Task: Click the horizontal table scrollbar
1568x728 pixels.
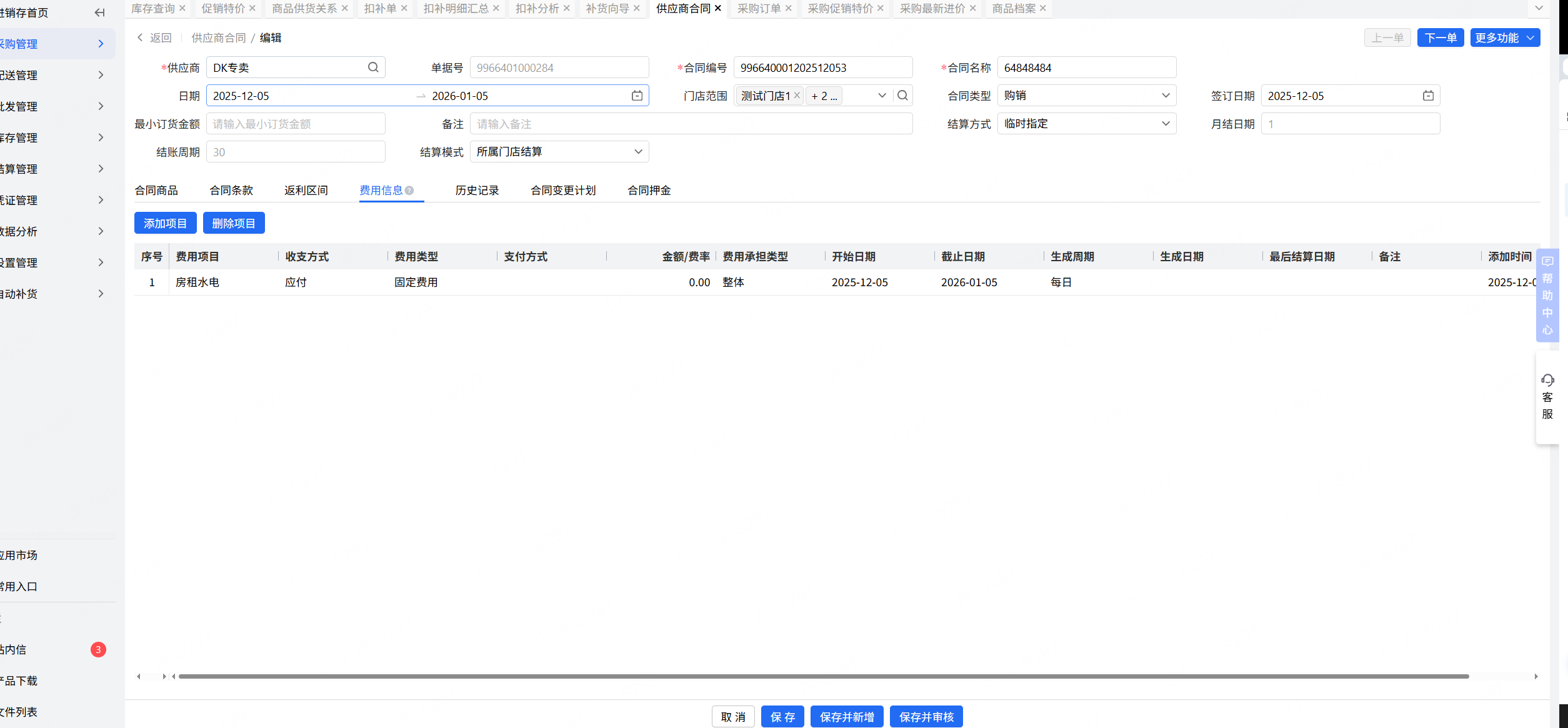Action: coord(822,676)
